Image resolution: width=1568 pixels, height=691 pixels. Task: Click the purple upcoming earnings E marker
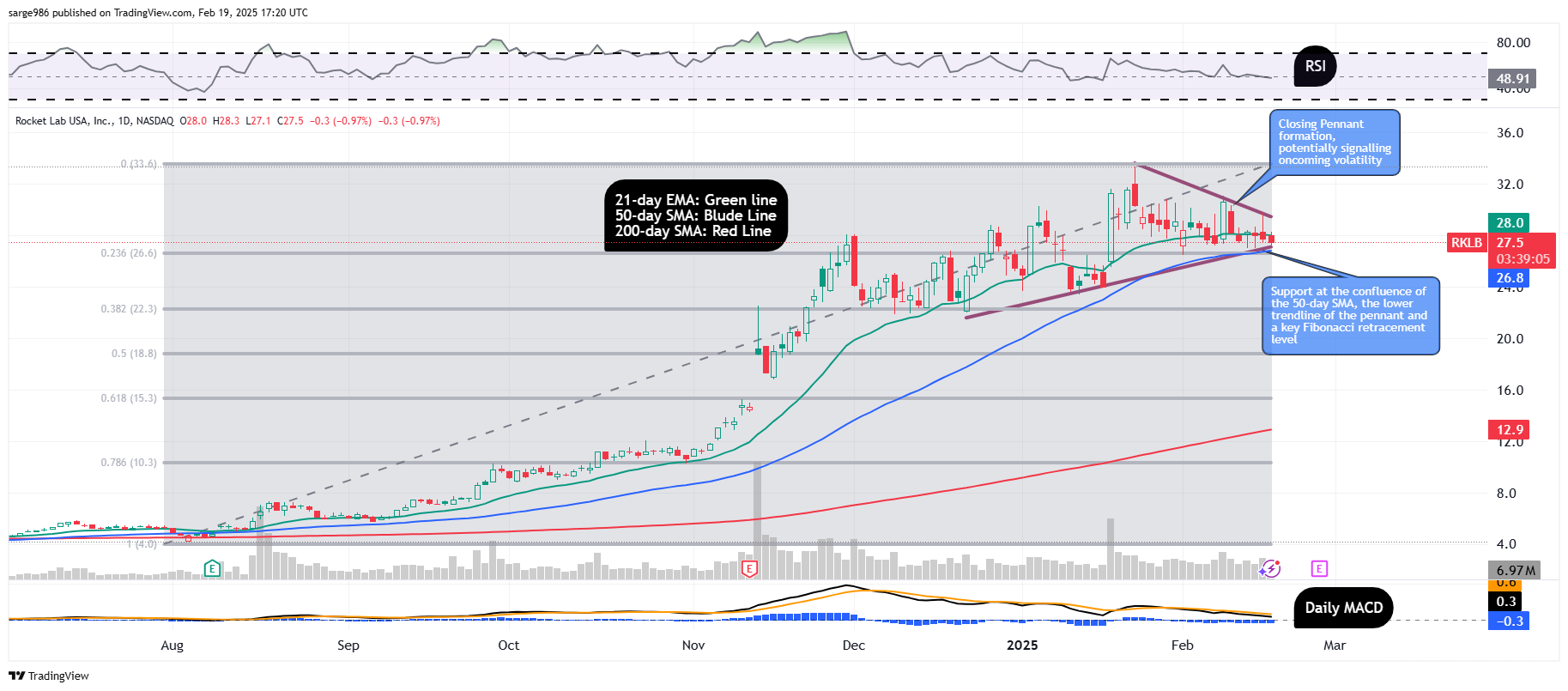tap(1319, 568)
